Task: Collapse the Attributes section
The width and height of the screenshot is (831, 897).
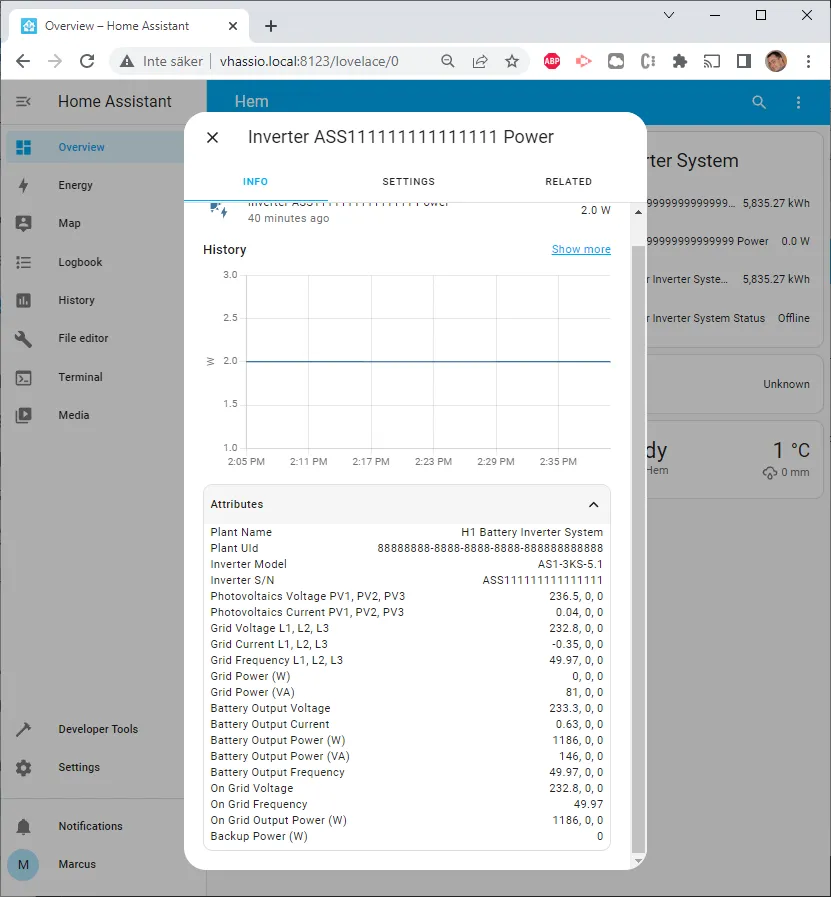Action: 594,505
